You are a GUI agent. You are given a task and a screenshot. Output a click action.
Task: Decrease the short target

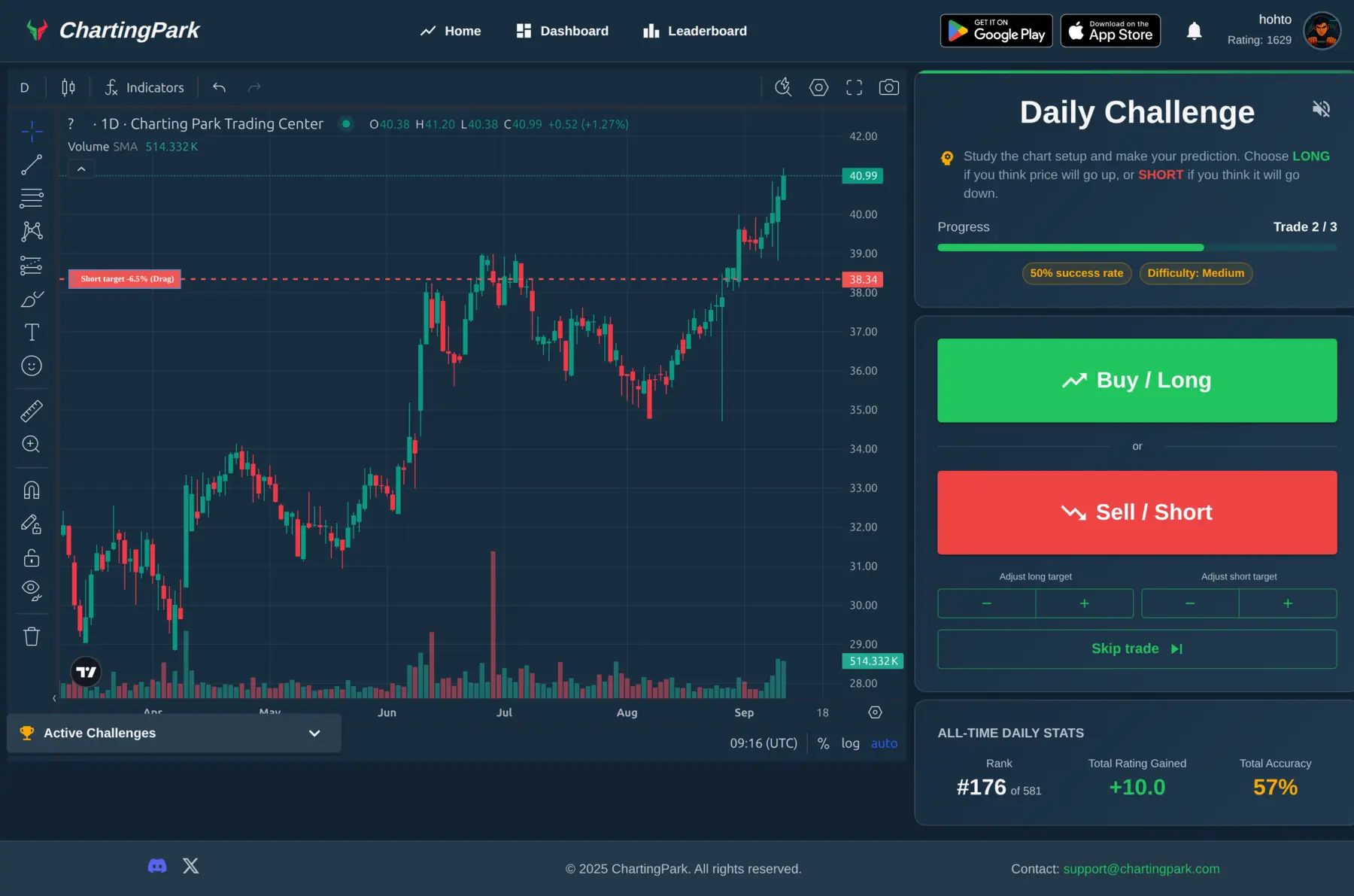point(1190,603)
